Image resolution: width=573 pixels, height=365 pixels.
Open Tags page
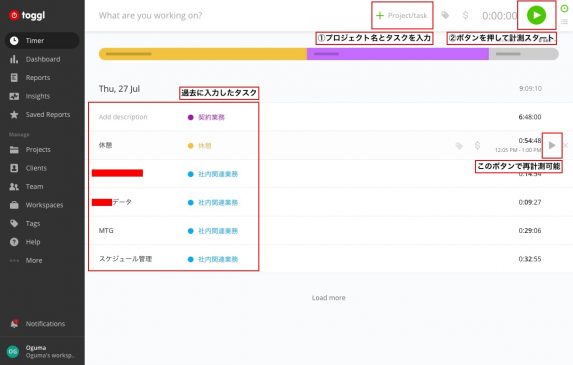click(33, 223)
